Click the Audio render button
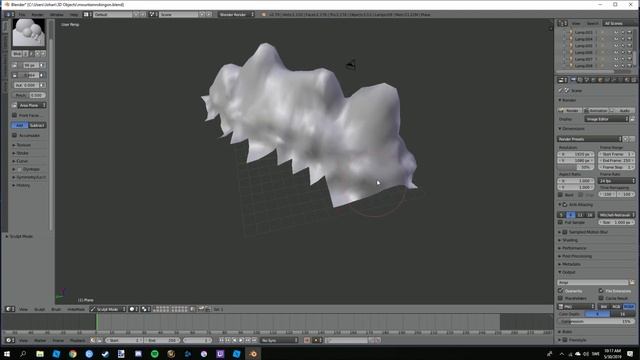The image size is (640, 360). pos(622,110)
